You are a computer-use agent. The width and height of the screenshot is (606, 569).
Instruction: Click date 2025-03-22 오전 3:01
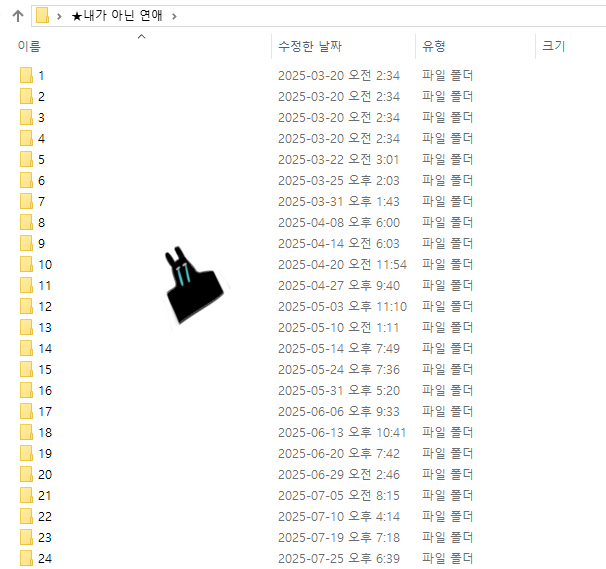pos(339,159)
